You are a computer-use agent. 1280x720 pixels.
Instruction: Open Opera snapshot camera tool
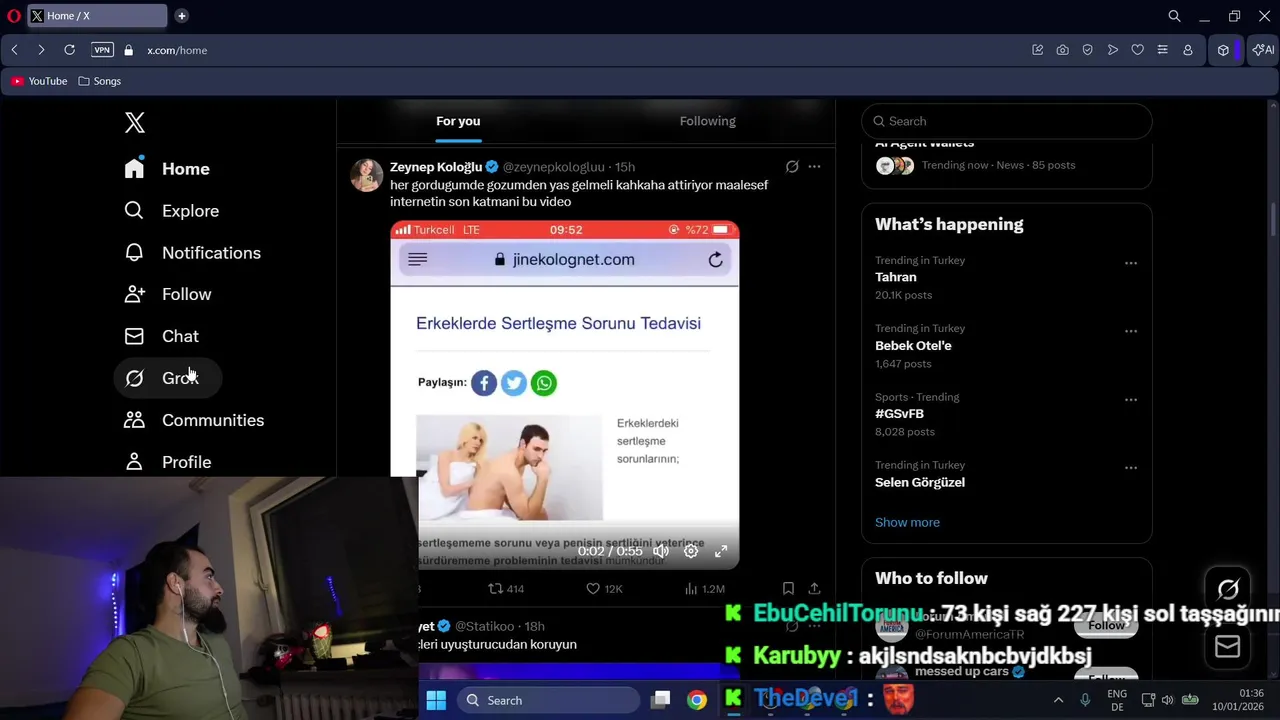(x=1062, y=50)
